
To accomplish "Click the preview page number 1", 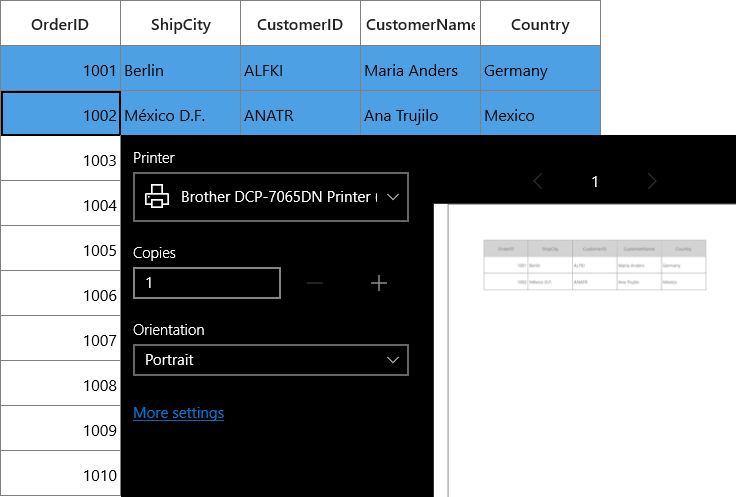I will click(595, 182).
